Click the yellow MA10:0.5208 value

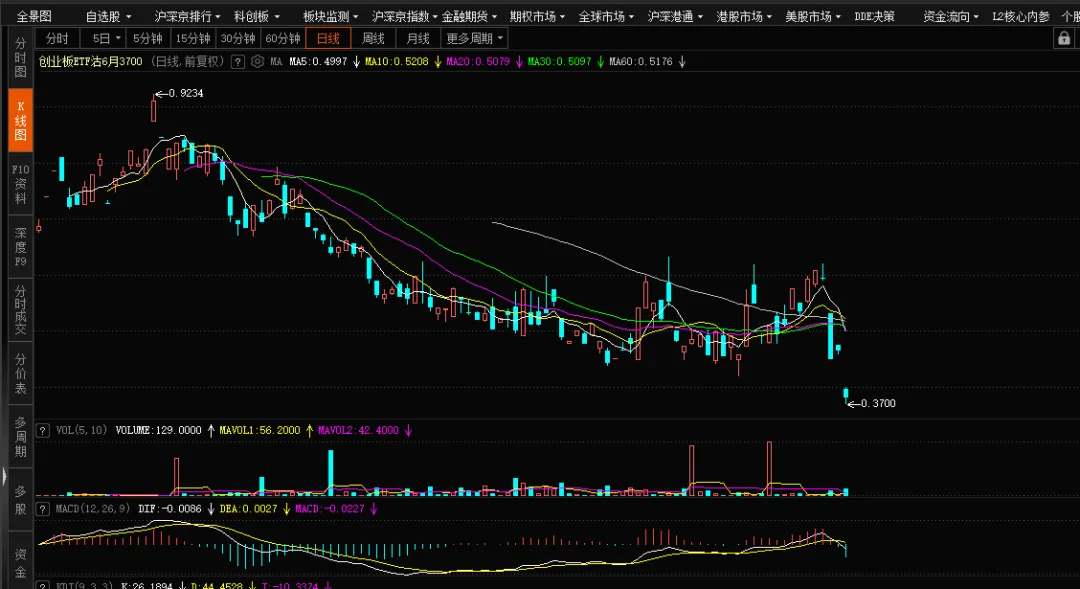[397, 62]
